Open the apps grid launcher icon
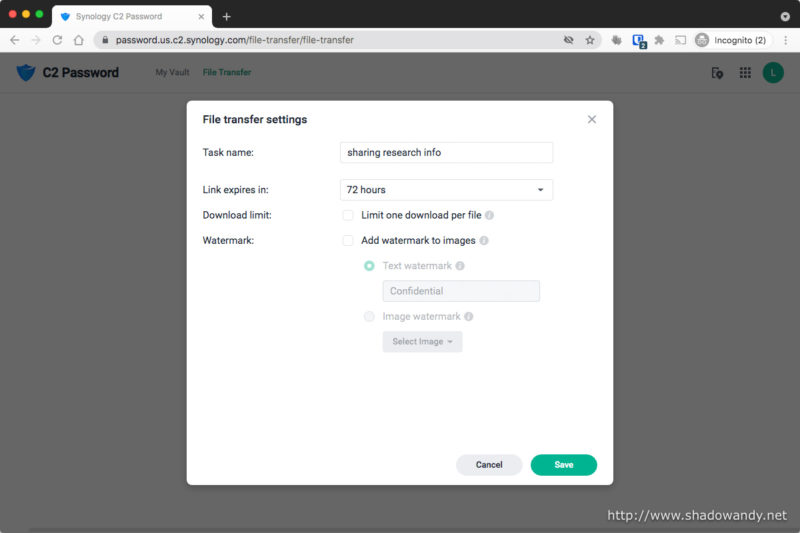This screenshot has width=800, height=533. click(745, 73)
